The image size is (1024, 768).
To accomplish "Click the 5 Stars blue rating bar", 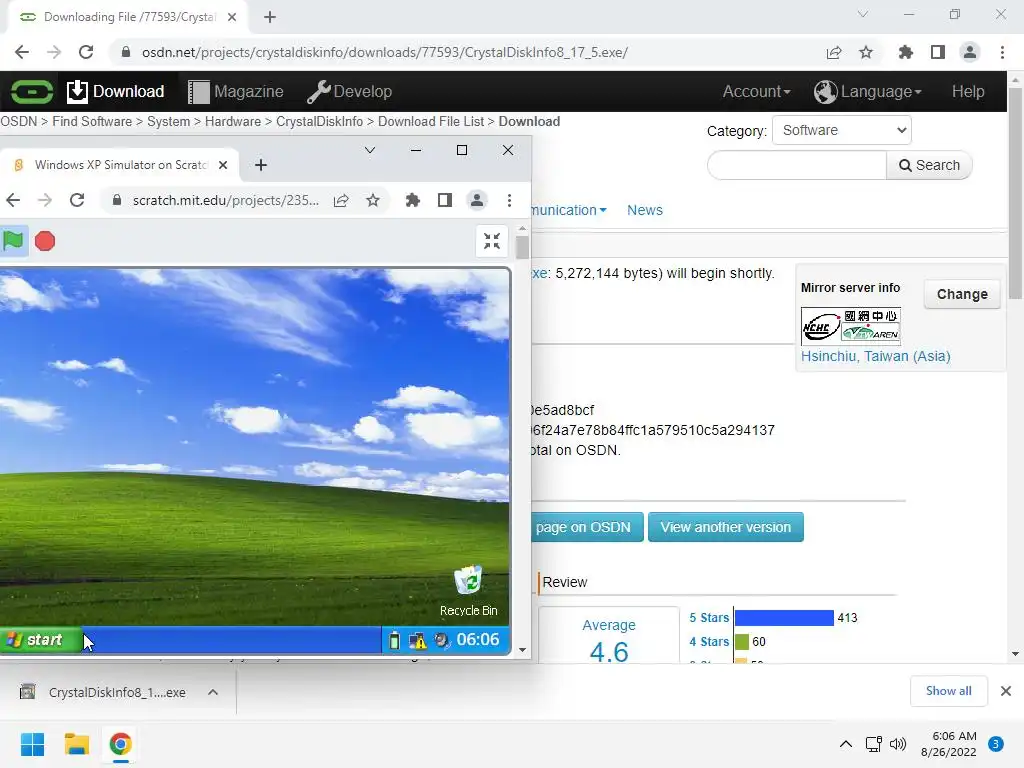I will pyautogui.click(x=784, y=617).
